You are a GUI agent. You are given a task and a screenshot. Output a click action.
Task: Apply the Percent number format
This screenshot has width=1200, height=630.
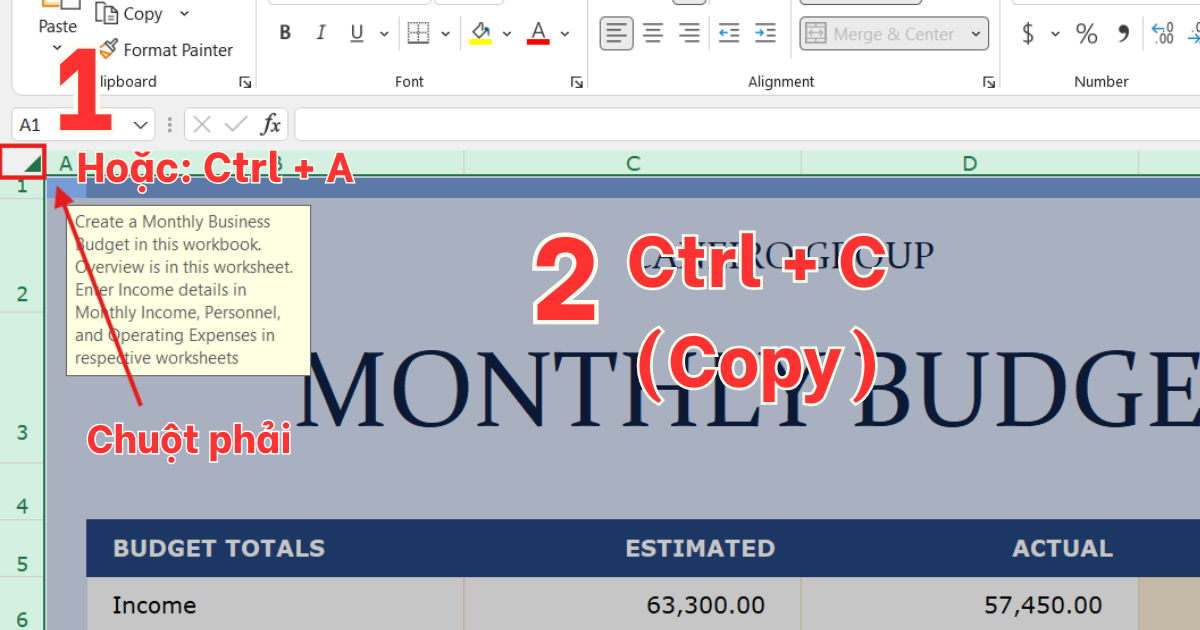coord(1087,33)
